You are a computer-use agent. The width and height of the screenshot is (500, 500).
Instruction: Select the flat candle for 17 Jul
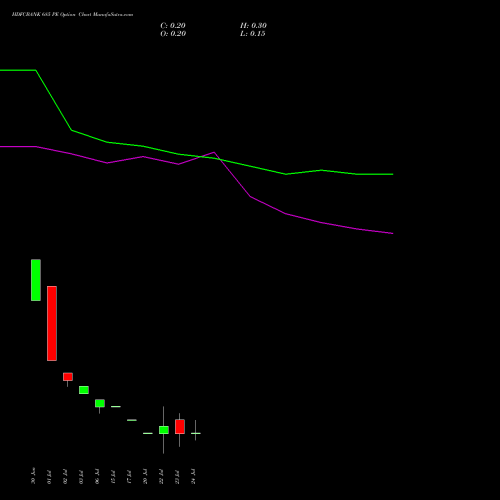tap(132, 420)
